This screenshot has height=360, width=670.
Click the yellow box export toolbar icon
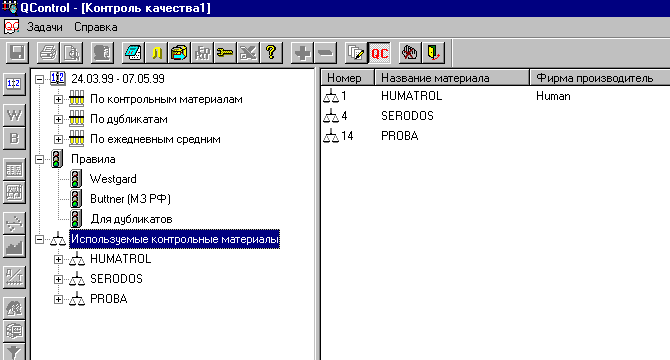coord(179,53)
